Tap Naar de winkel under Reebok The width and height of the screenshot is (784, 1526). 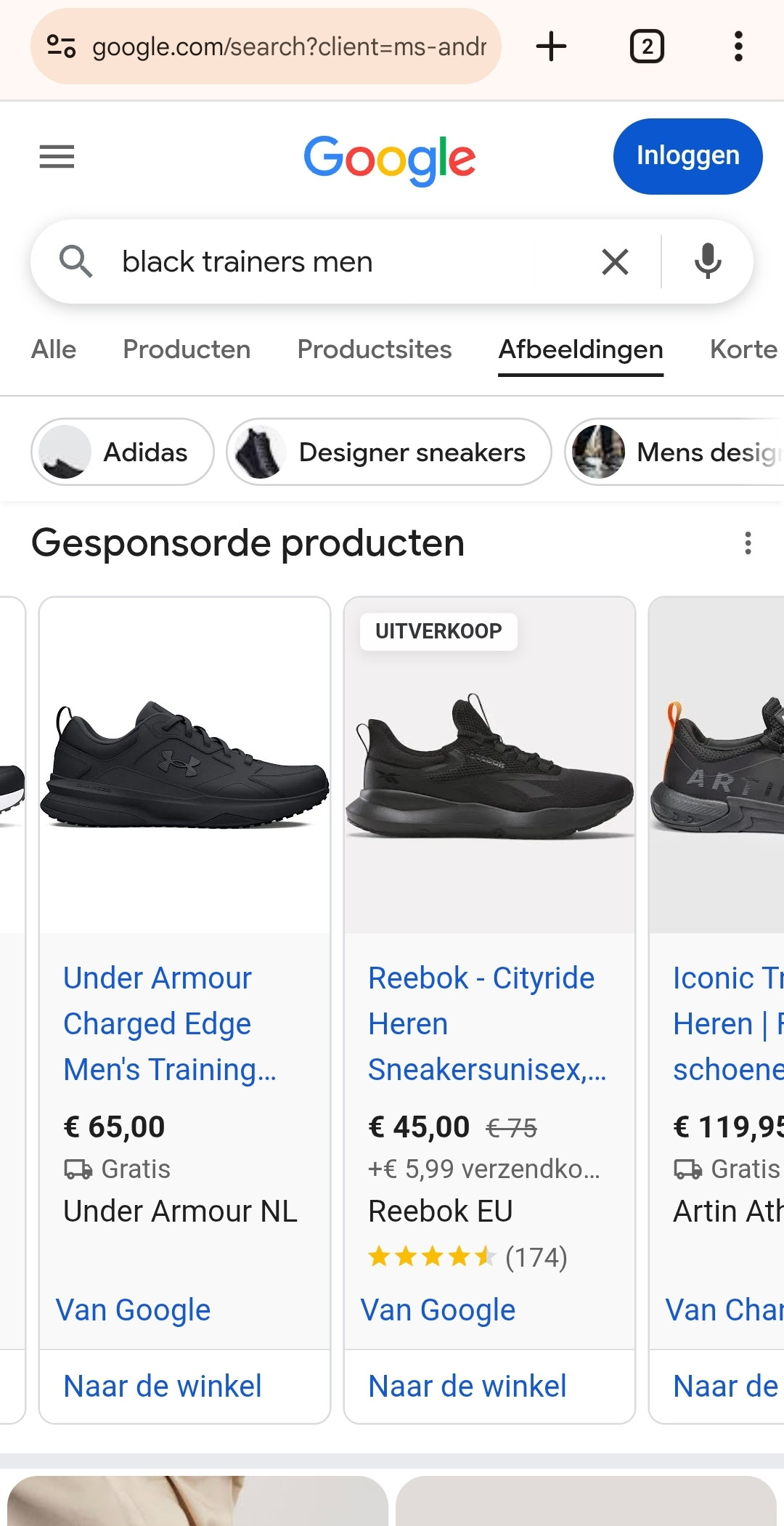pos(467,1386)
